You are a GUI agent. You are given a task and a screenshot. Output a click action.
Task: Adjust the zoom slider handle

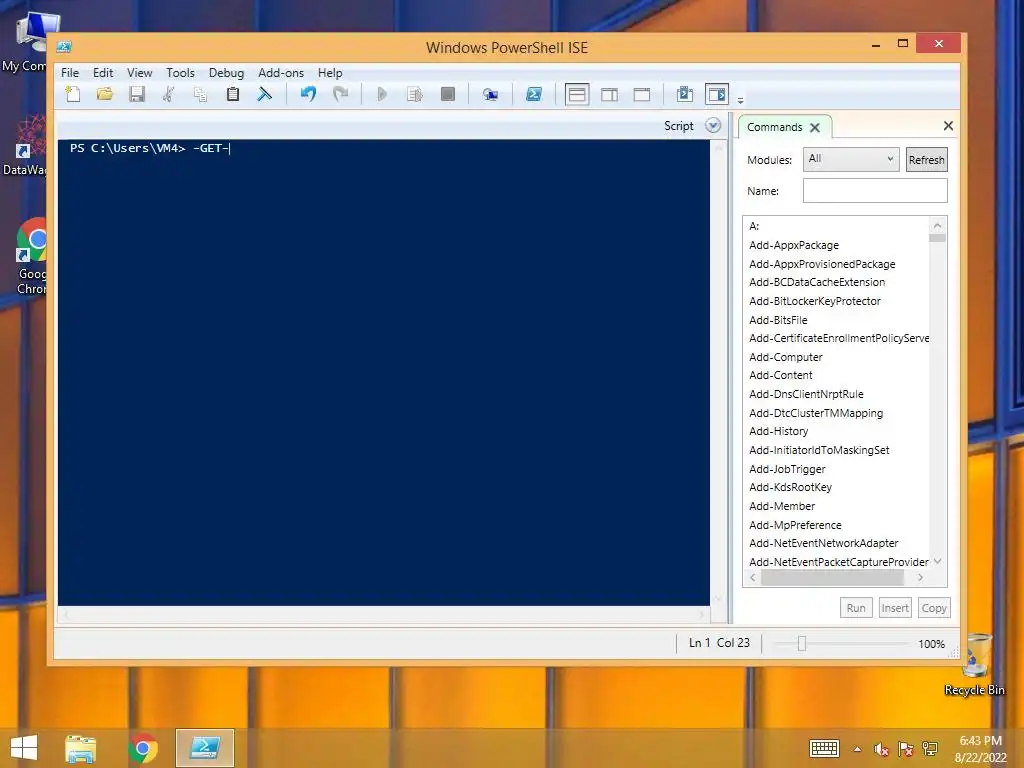click(x=802, y=643)
